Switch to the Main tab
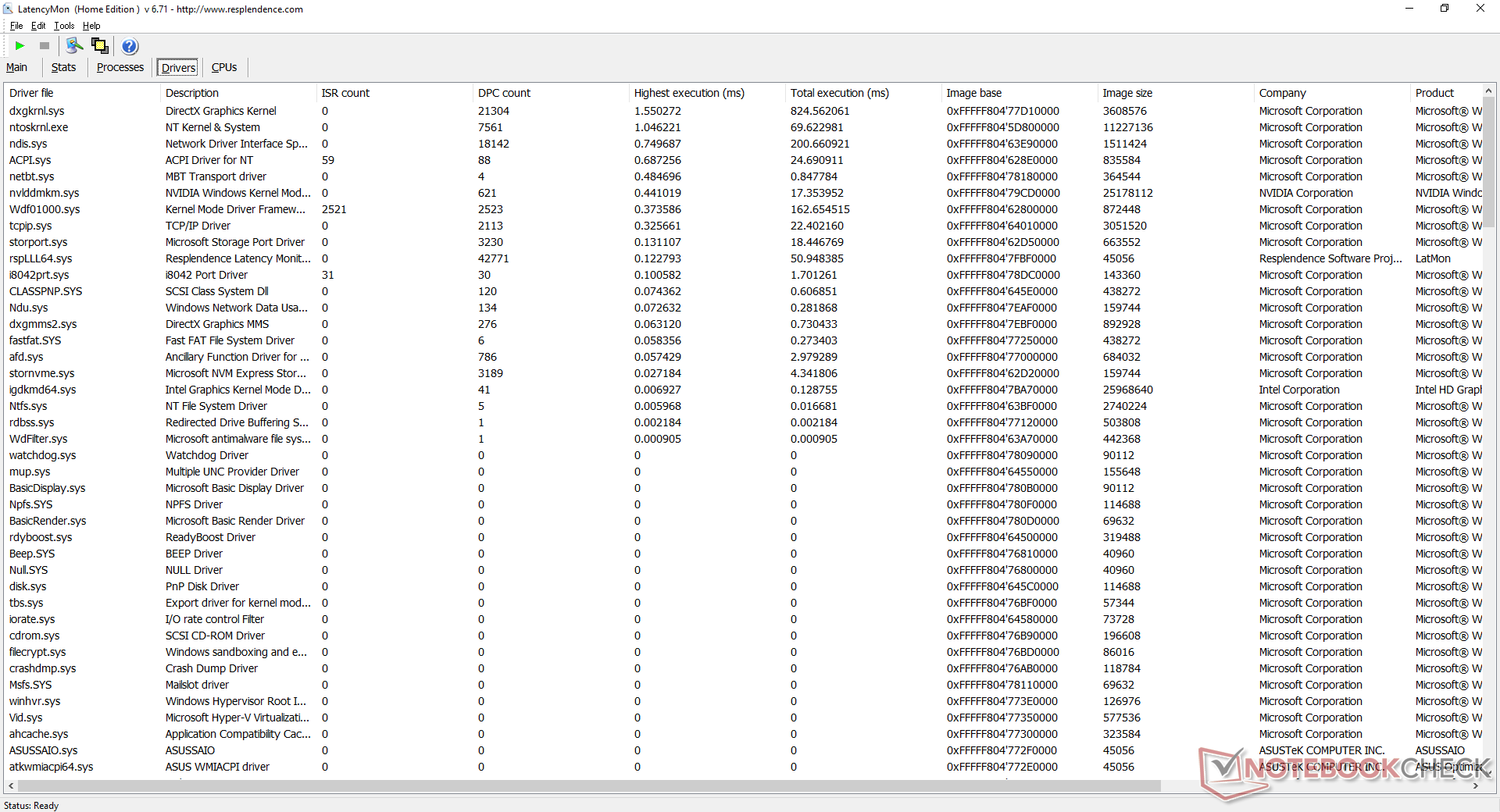 coord(16,67)
